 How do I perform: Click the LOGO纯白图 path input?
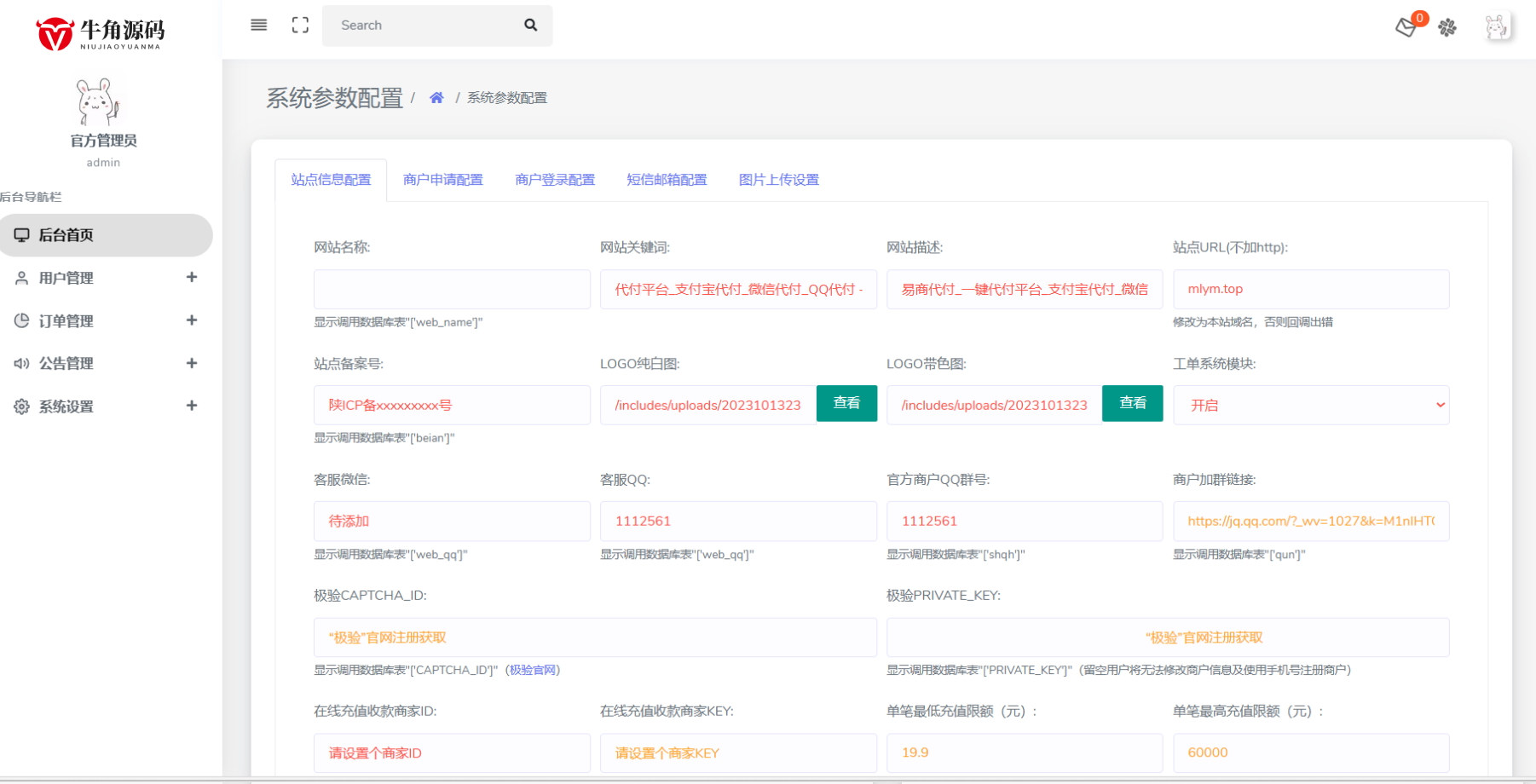(x=708, y=406)
